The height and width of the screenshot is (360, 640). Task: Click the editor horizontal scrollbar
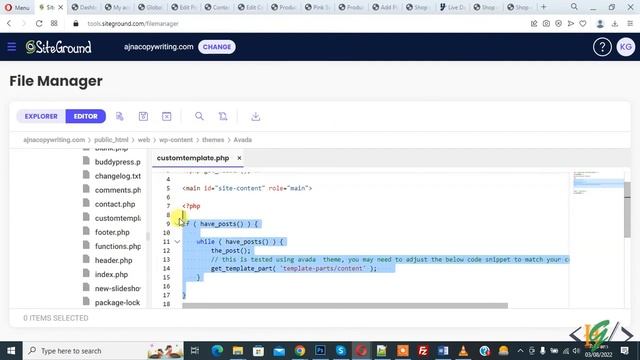pos(345,306)
